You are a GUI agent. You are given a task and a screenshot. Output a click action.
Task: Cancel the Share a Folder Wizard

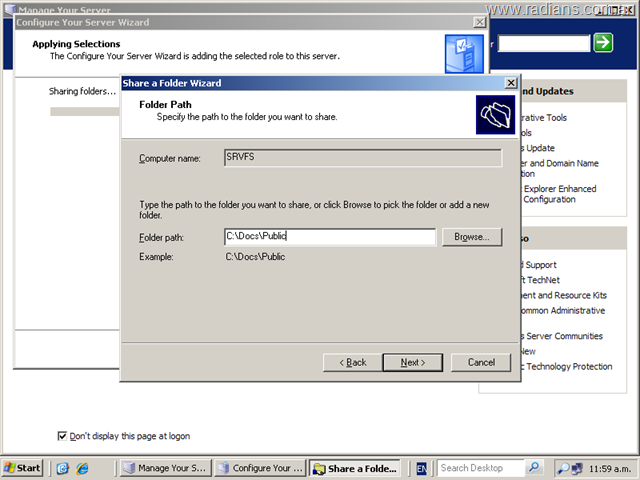click(x=481, y=362)
